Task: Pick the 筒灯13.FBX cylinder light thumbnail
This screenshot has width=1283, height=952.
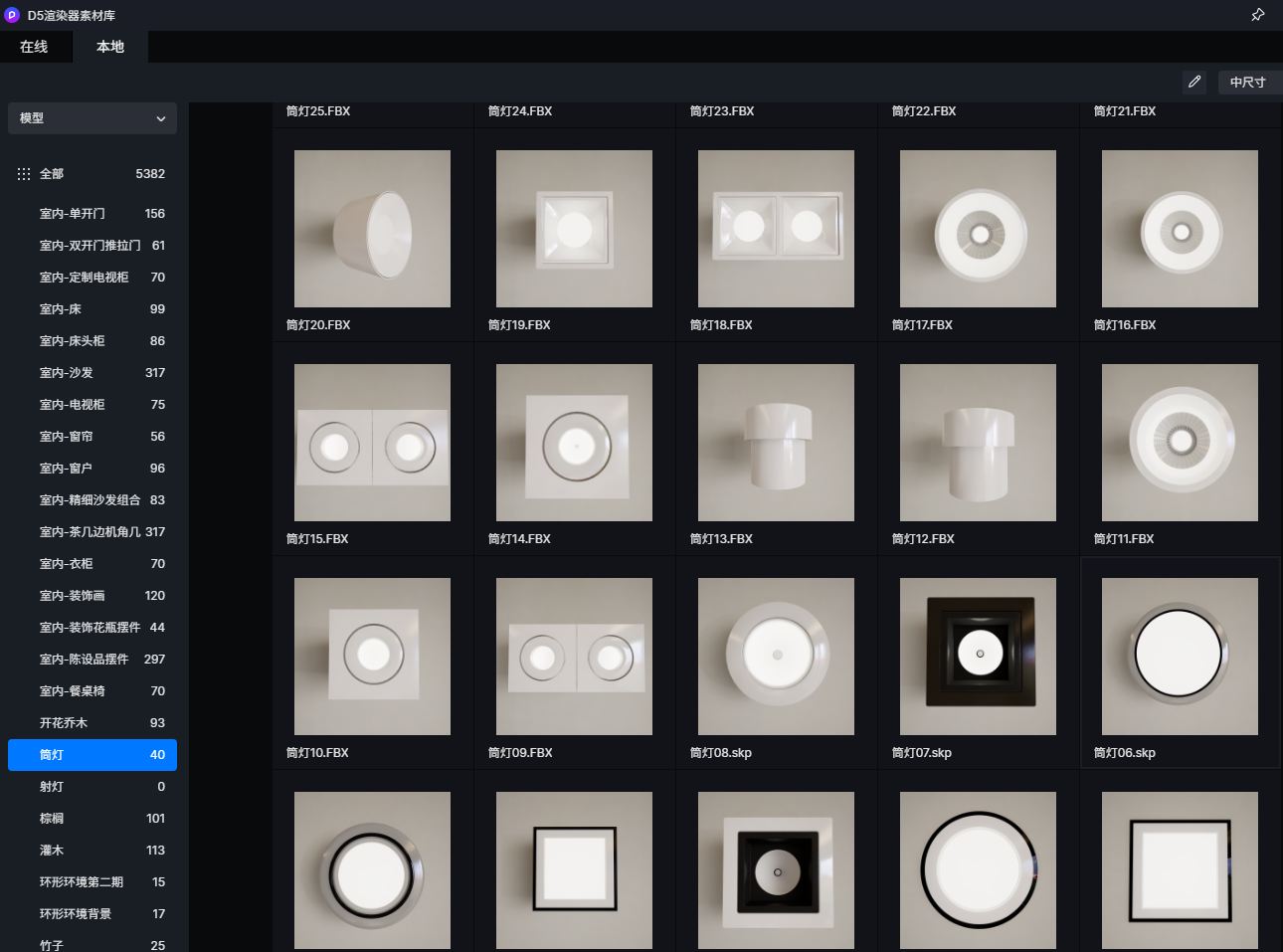Action: click(x=776, y=443)
